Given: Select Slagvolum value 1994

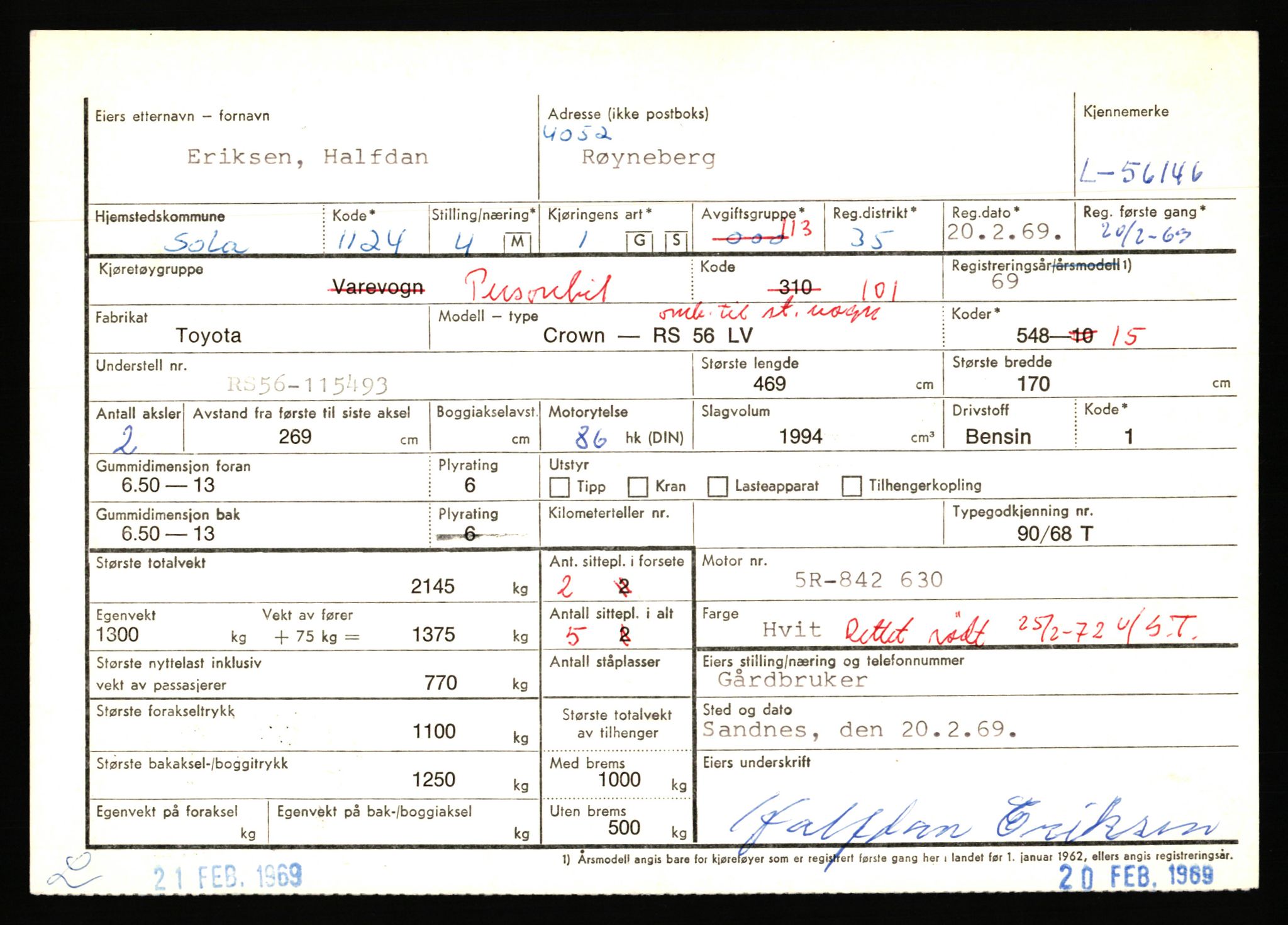Looking at the screenshot, I should pos(801,436).
